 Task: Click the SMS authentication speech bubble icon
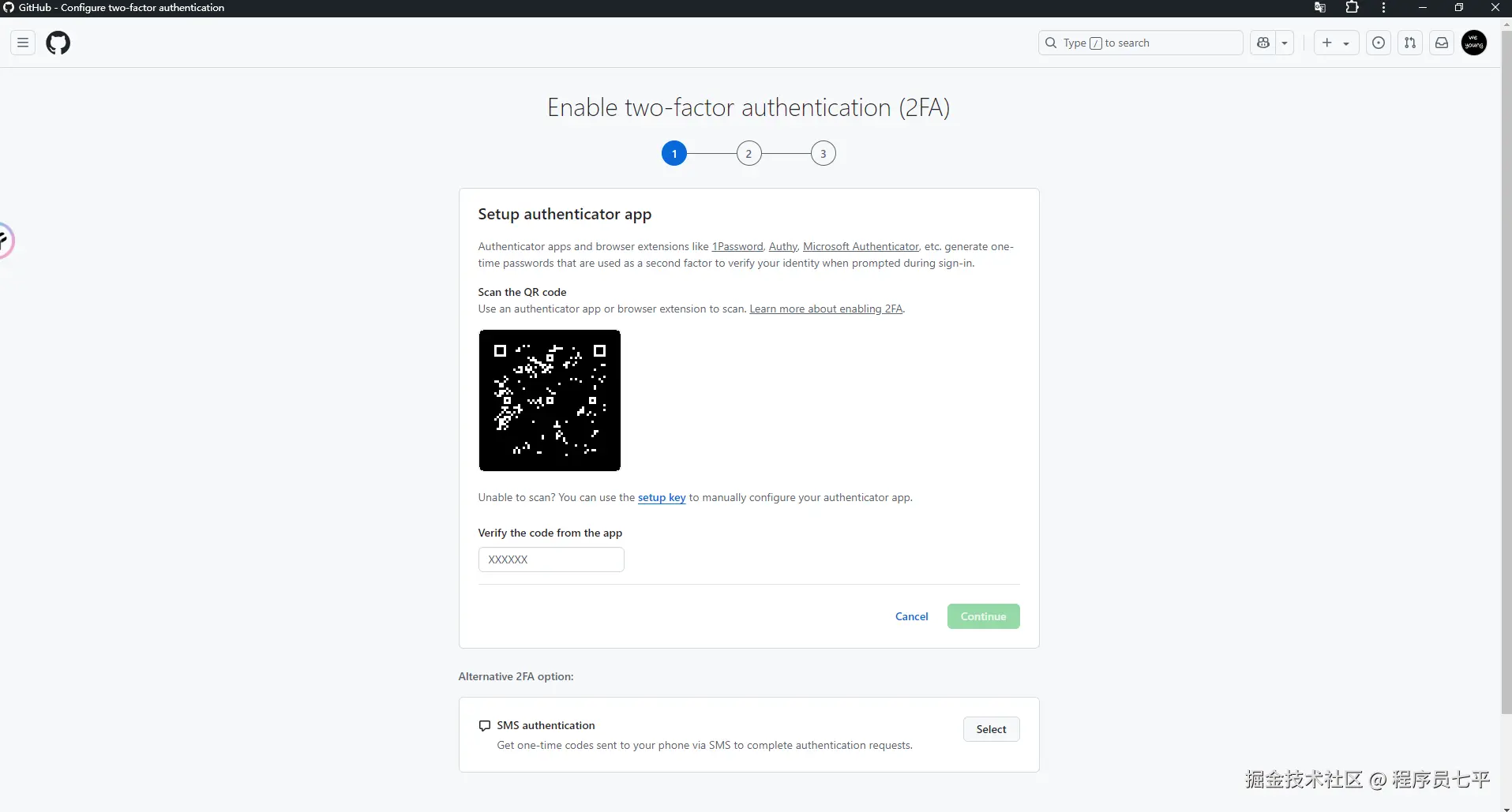point(485,726)
